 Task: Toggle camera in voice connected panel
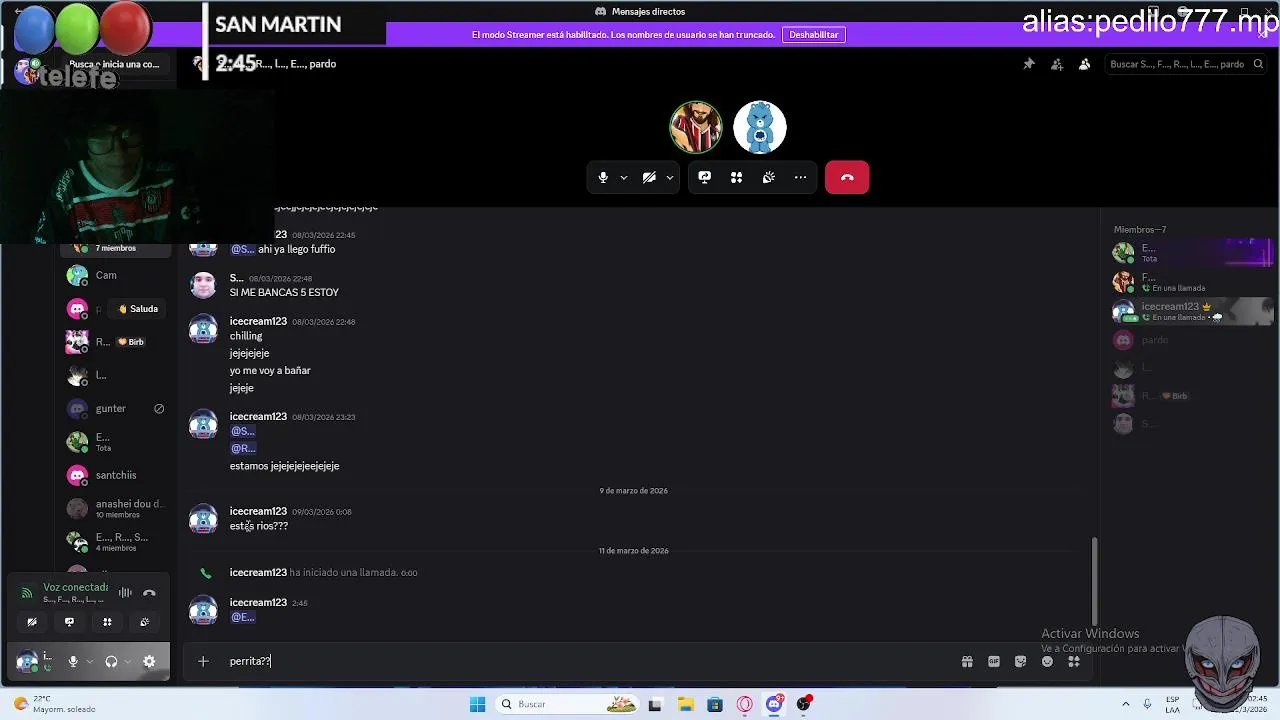pyautogui.click(x=32, y=622)
